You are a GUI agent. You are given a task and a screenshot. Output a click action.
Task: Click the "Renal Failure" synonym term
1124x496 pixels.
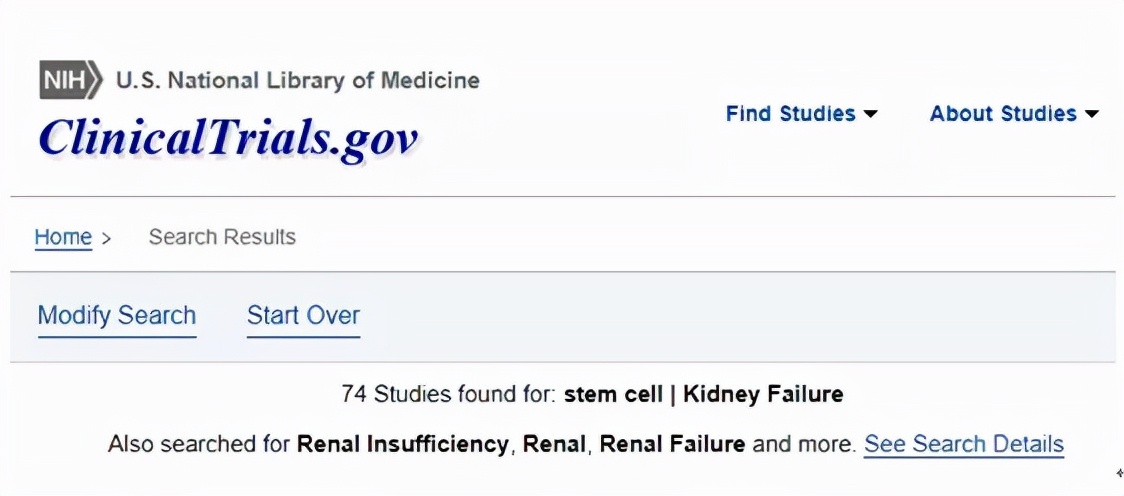click(672, 444)
